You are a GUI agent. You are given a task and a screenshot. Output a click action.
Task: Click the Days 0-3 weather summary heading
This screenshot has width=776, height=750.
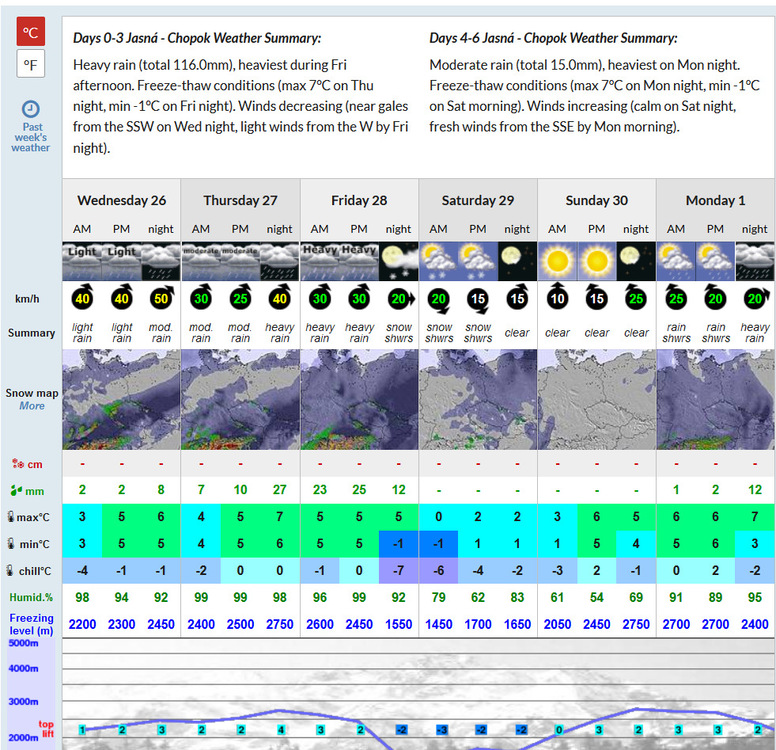coord(197,38)
